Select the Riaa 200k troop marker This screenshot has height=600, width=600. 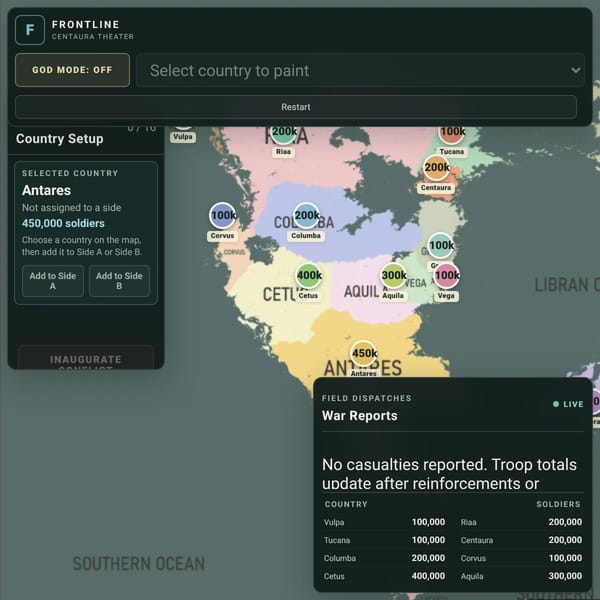tap(284, 132)
